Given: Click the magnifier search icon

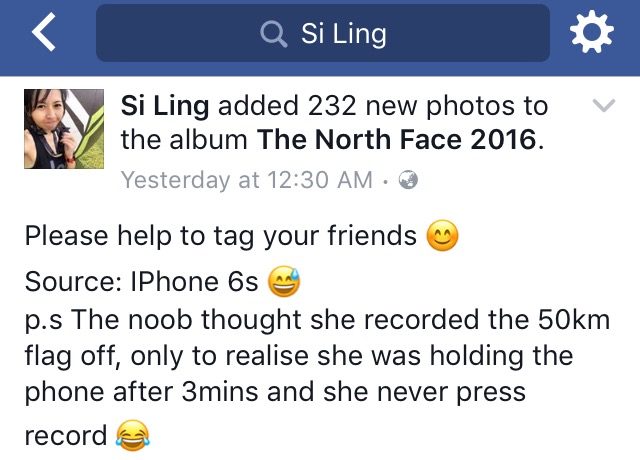Looking at the screenshot, I should click(273, 34).
